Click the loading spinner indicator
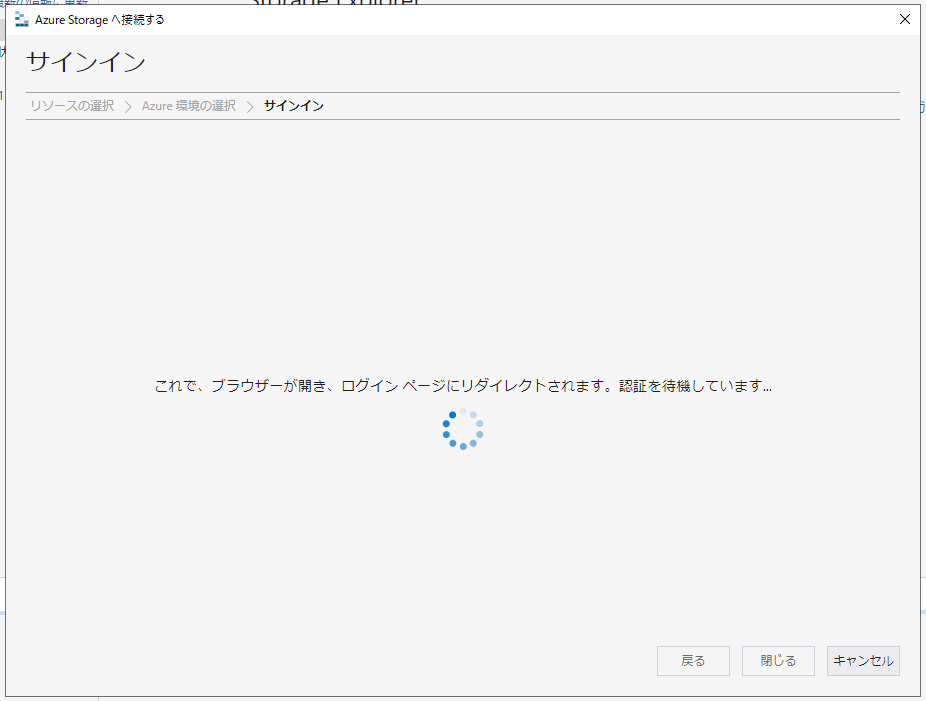926x701 pixels. [463, 429]
